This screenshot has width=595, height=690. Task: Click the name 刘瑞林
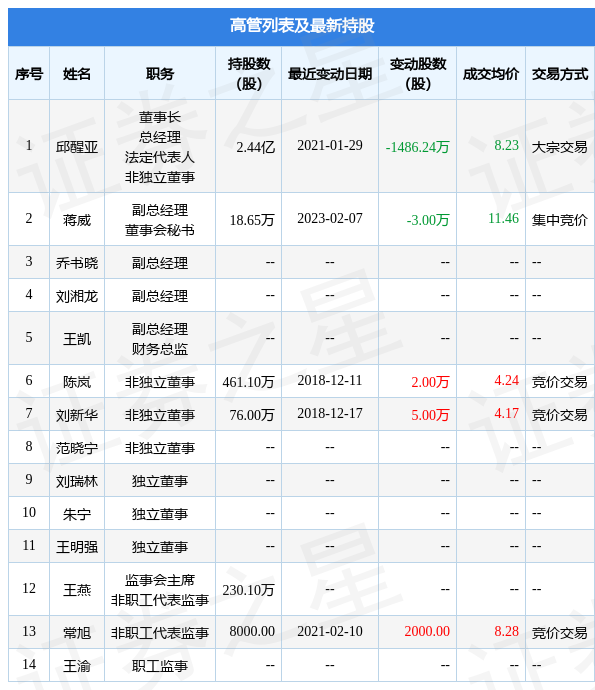[x=77, y=481]
